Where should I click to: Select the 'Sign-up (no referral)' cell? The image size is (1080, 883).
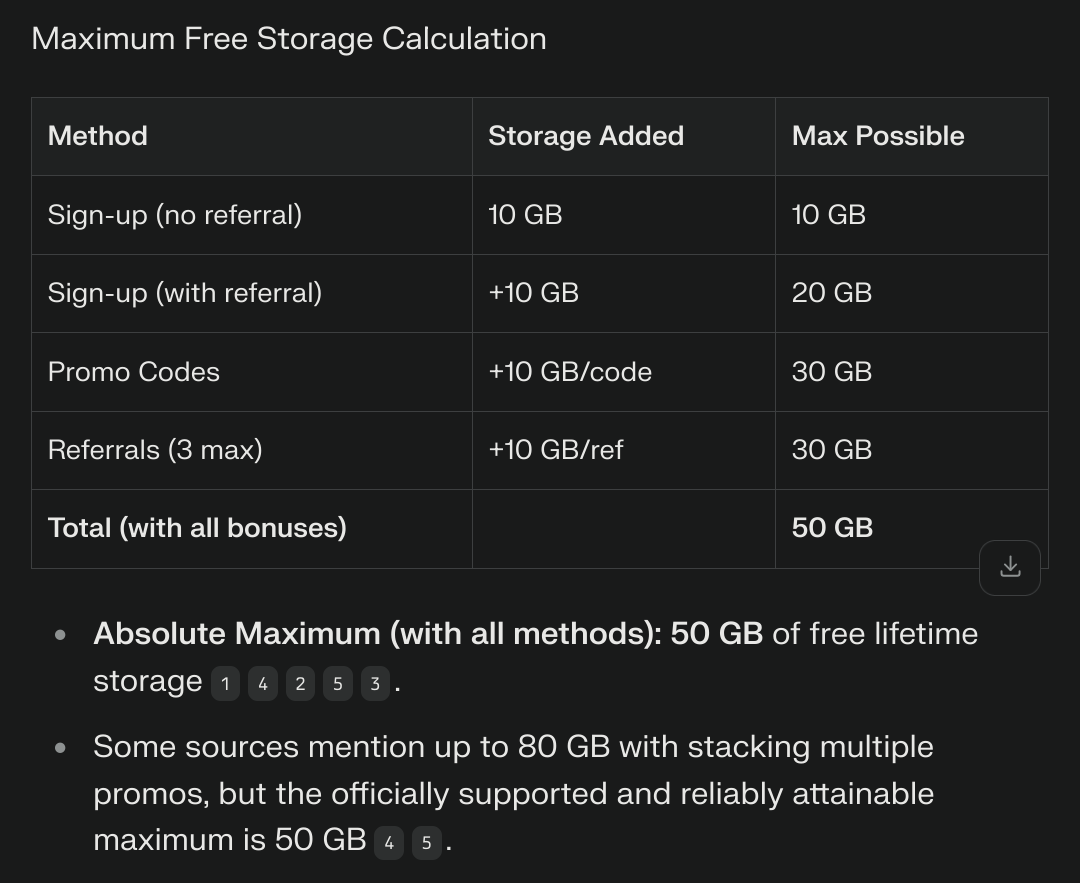click(174, 214)
